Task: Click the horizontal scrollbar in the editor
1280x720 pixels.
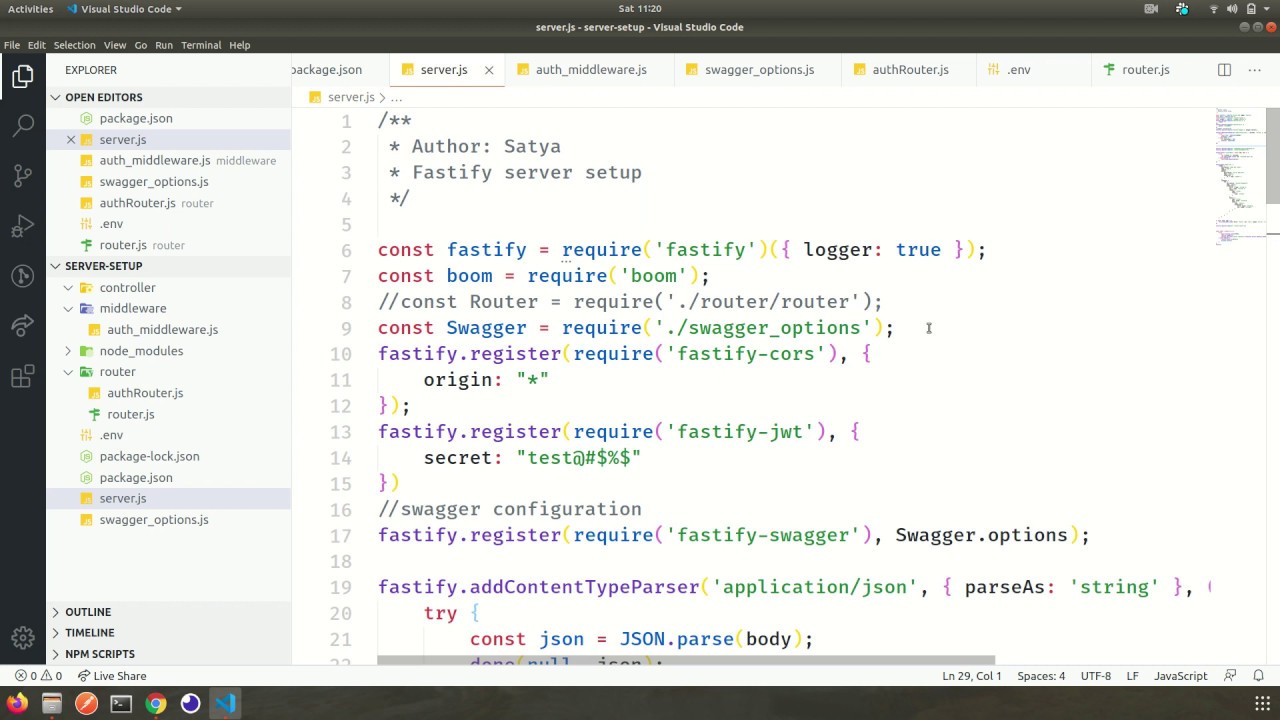Action: (x=686, y=661)
